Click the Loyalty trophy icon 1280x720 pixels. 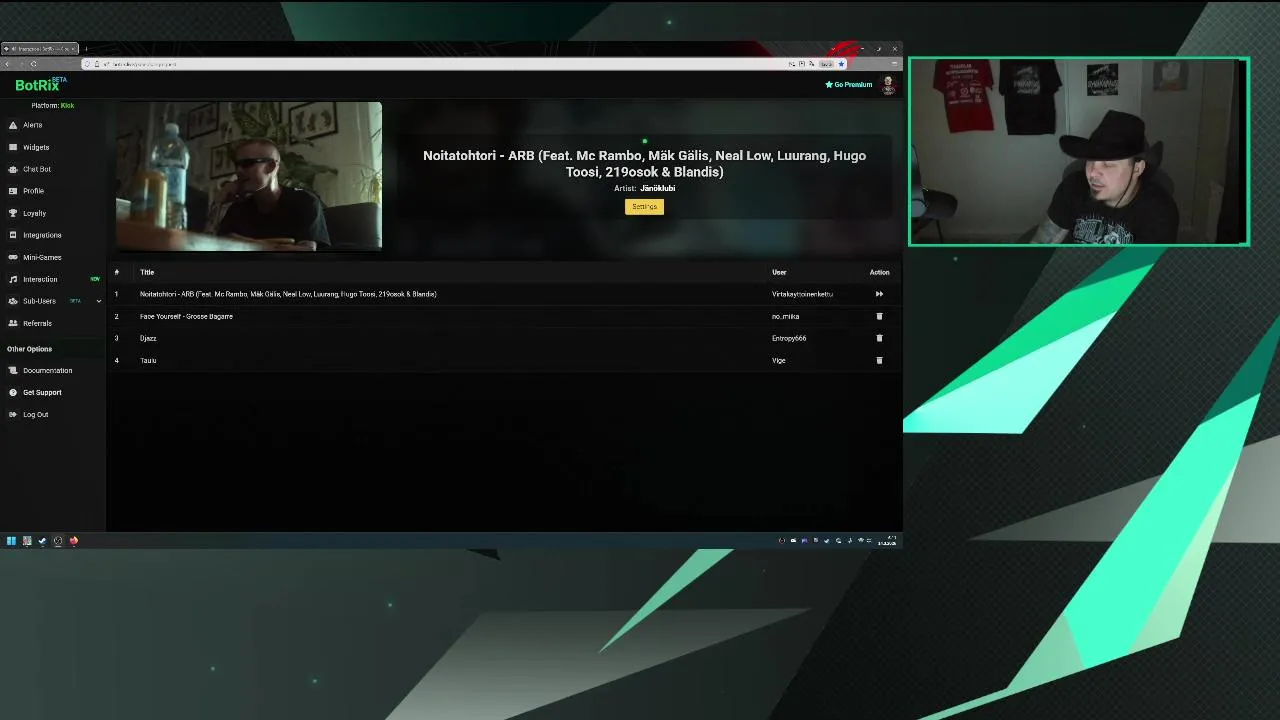[13, 213]
